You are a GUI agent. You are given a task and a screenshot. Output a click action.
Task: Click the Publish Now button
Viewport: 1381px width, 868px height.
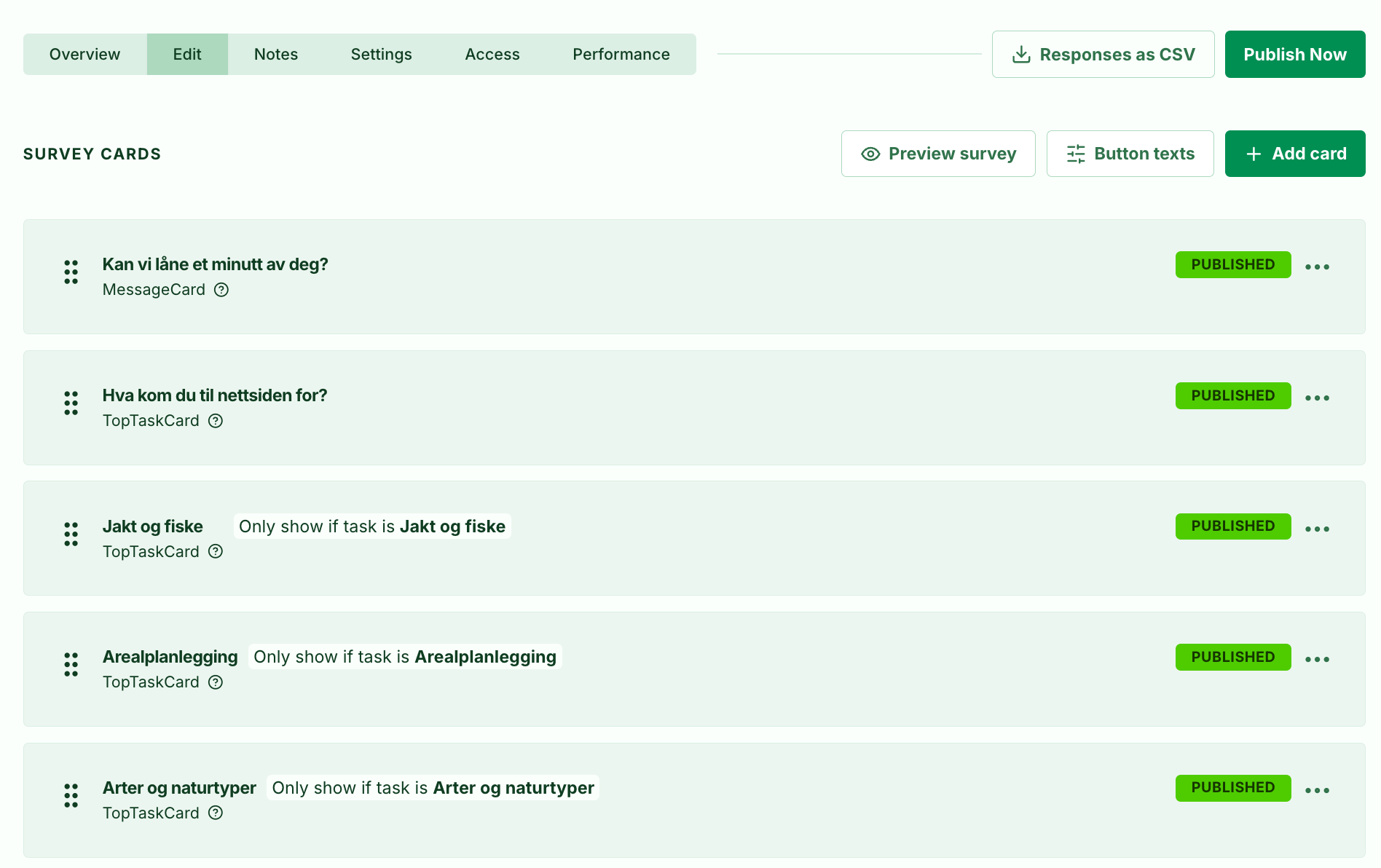[1295, 54]
